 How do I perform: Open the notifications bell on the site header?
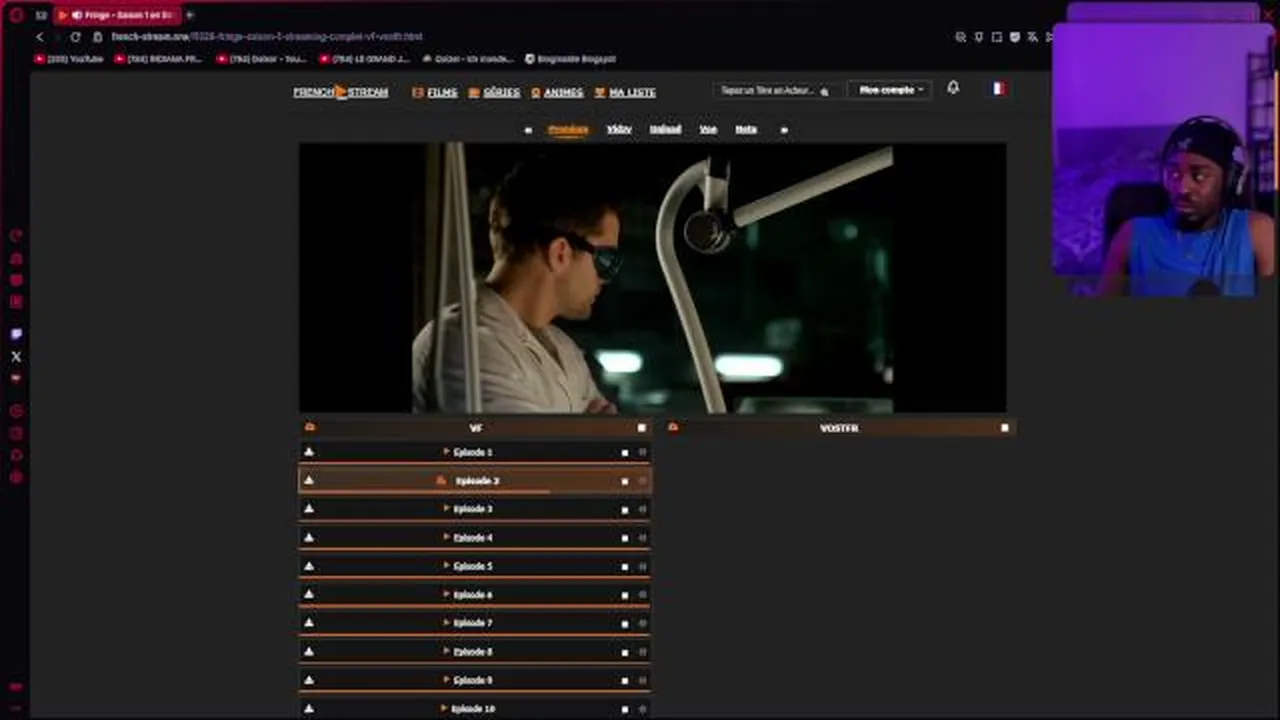click(953, 88)
